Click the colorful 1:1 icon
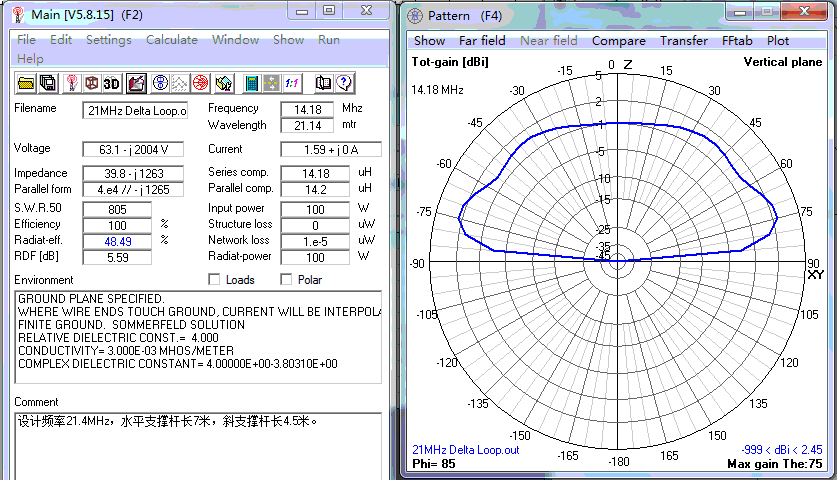Viewport: 837px width, 480px height. click(291, 83)
